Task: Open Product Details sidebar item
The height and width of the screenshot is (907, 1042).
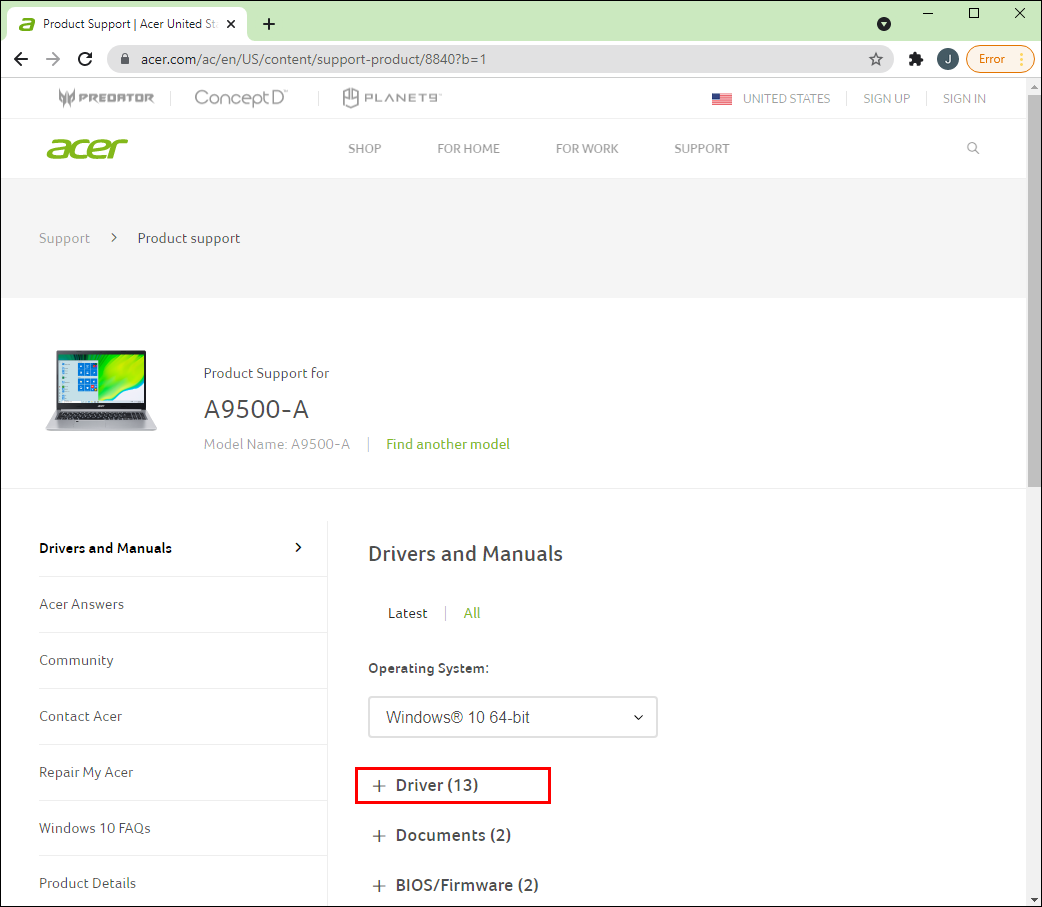Action: pyautogui.click(x=87, y=883)
